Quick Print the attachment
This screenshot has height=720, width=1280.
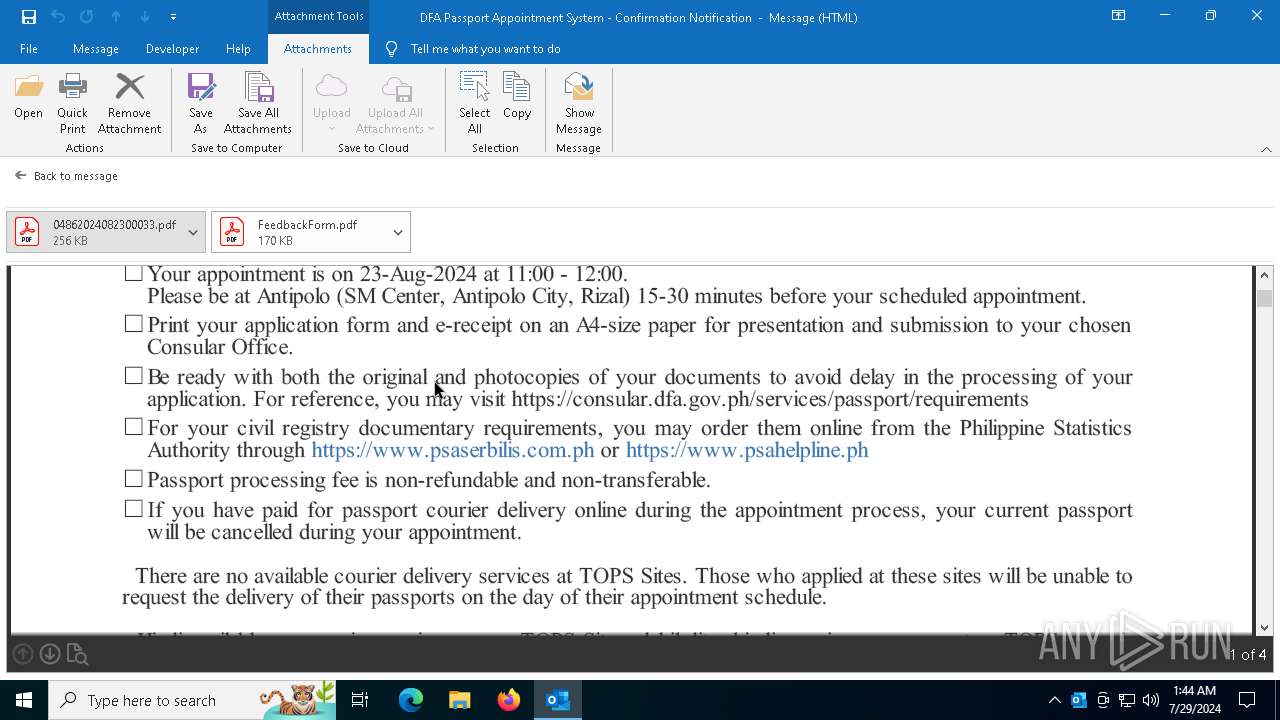coord(72,104)
